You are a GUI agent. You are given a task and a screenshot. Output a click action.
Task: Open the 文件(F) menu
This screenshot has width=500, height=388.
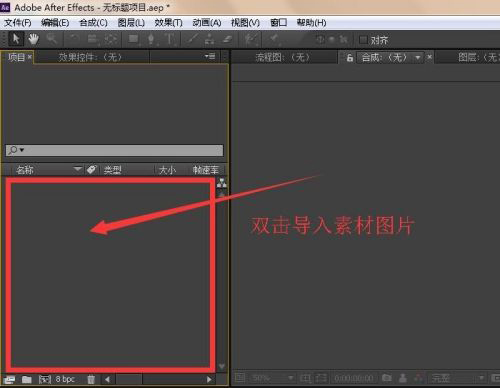(18, 23)
